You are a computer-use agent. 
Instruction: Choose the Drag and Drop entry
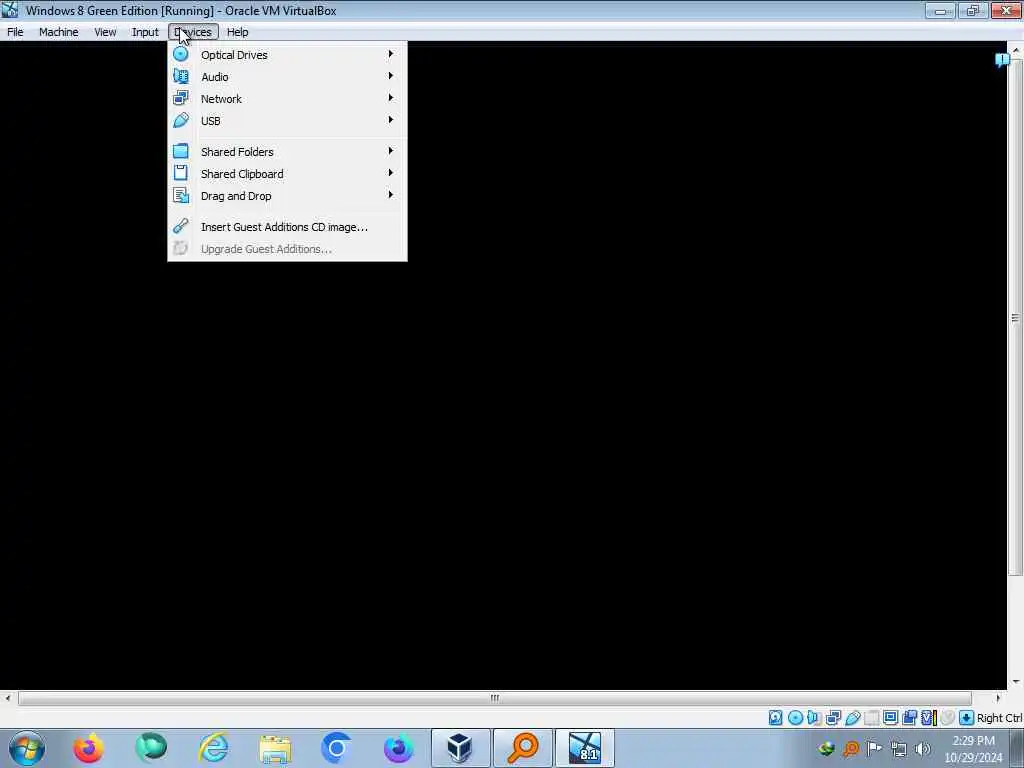coord(287,196)
